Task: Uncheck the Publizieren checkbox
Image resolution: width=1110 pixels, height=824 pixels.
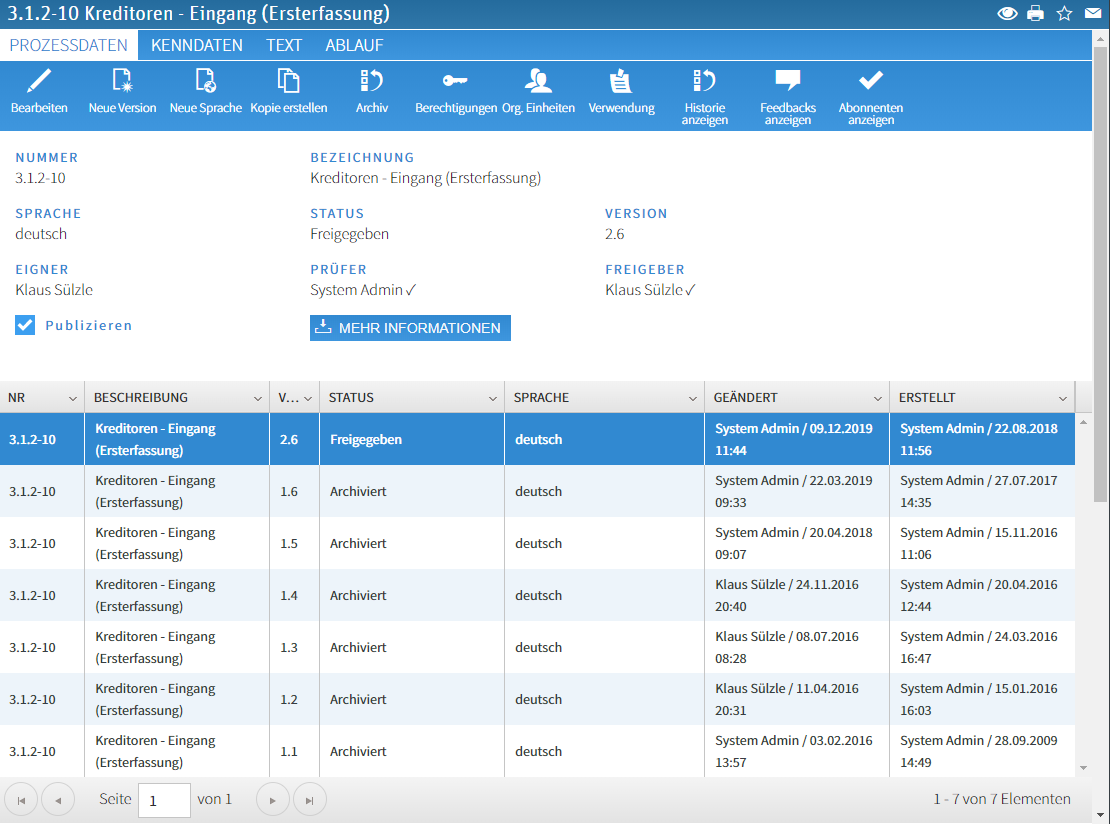Action: (24, 324)
